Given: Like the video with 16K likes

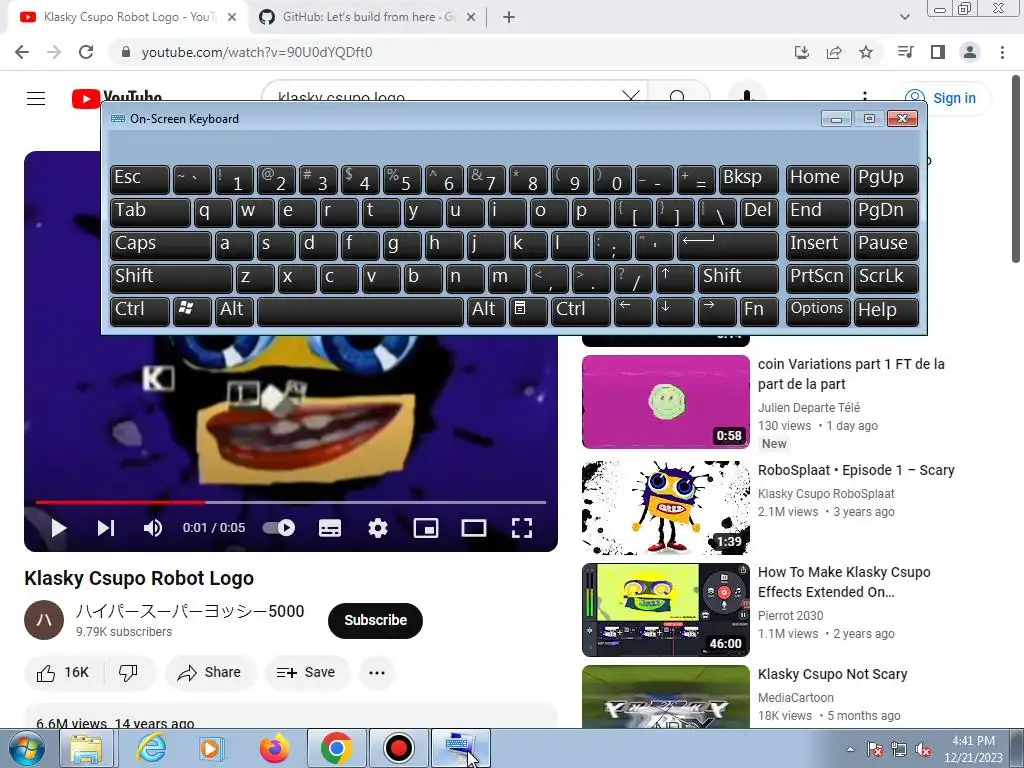Looking at the screenshot, I should pyautogui.click(x=63, y=673).
